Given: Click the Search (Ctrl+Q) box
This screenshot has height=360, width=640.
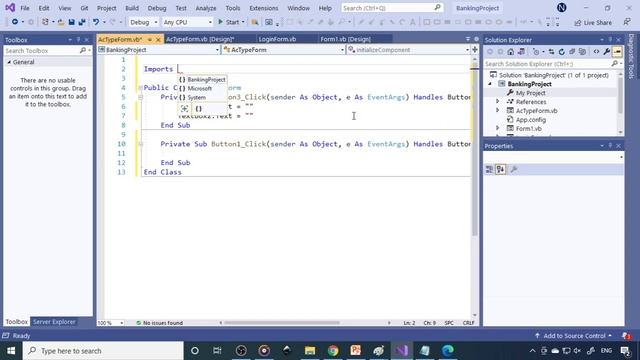Looking at the screenshot, I should [392, 8].
